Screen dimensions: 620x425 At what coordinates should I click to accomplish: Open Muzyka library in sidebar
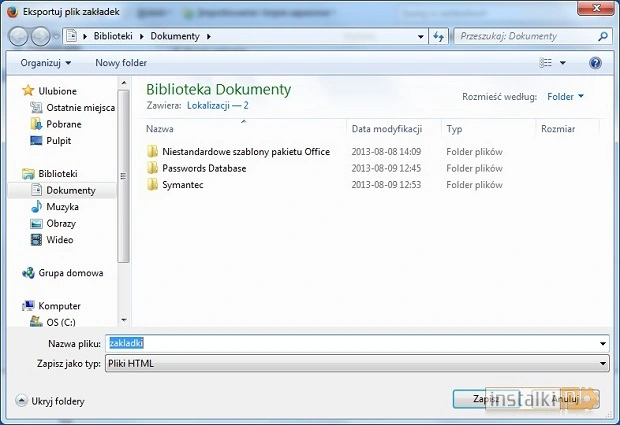(x=62, y=207)
